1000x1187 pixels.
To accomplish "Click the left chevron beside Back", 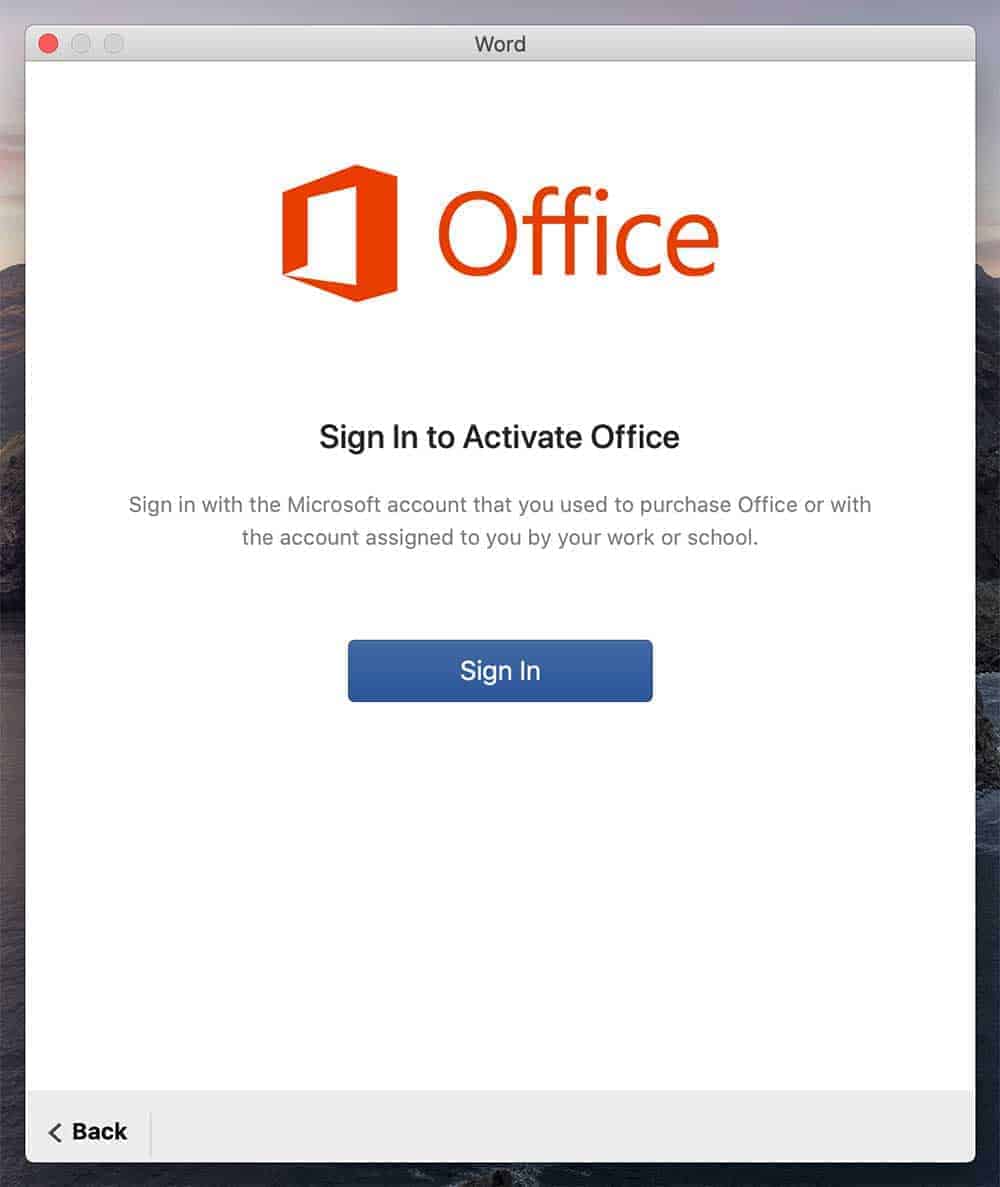I will [55, 1132].
